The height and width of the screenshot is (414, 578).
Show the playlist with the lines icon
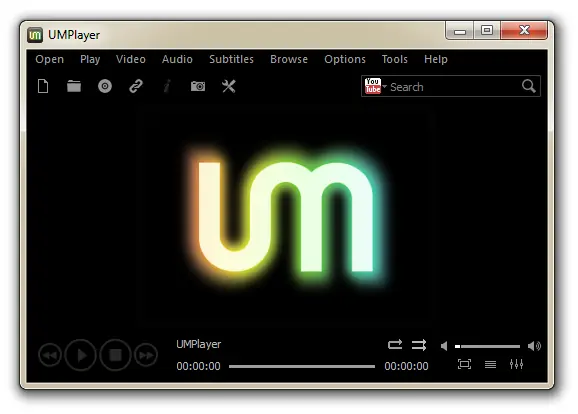coord(490,365)
